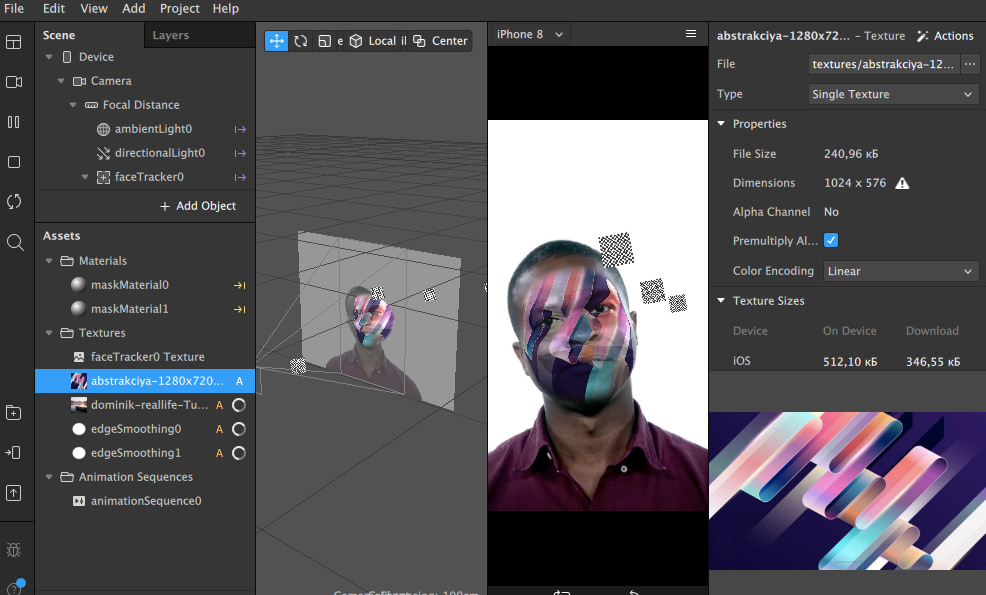Viewport: 986px width, 595px height.
Task: Click the arrow icon next to faceTracker0
Action: point(240,177)
